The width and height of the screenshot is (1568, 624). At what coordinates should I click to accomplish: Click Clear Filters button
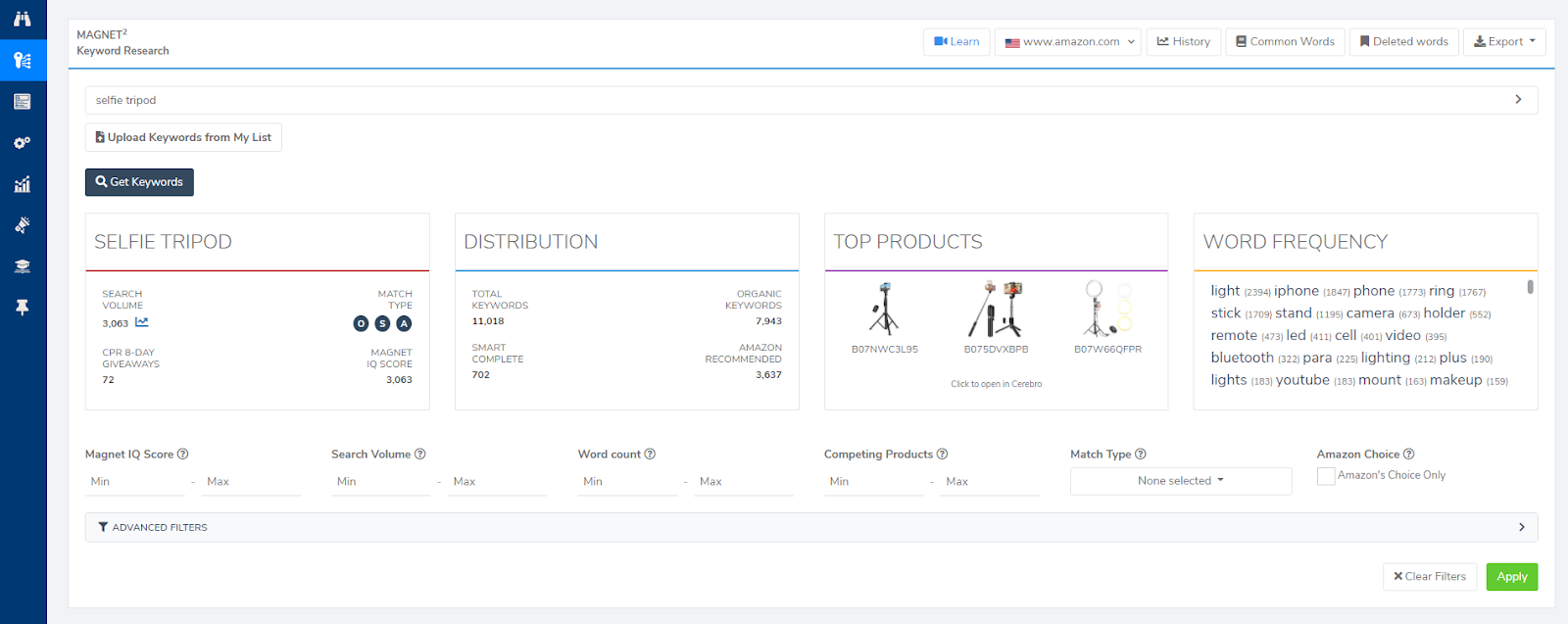coord(1430,577)
